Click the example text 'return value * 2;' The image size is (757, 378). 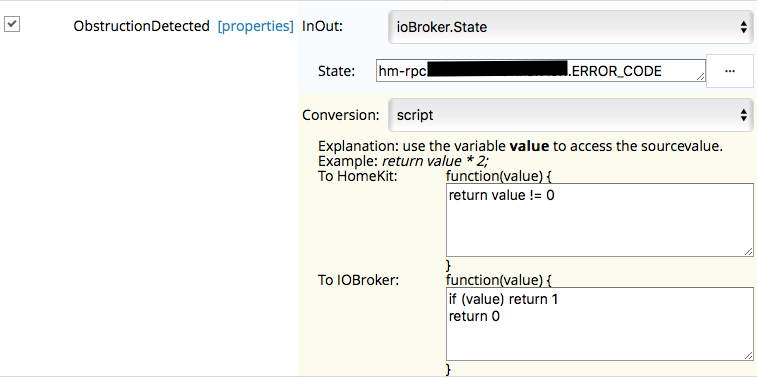(435, 161)
